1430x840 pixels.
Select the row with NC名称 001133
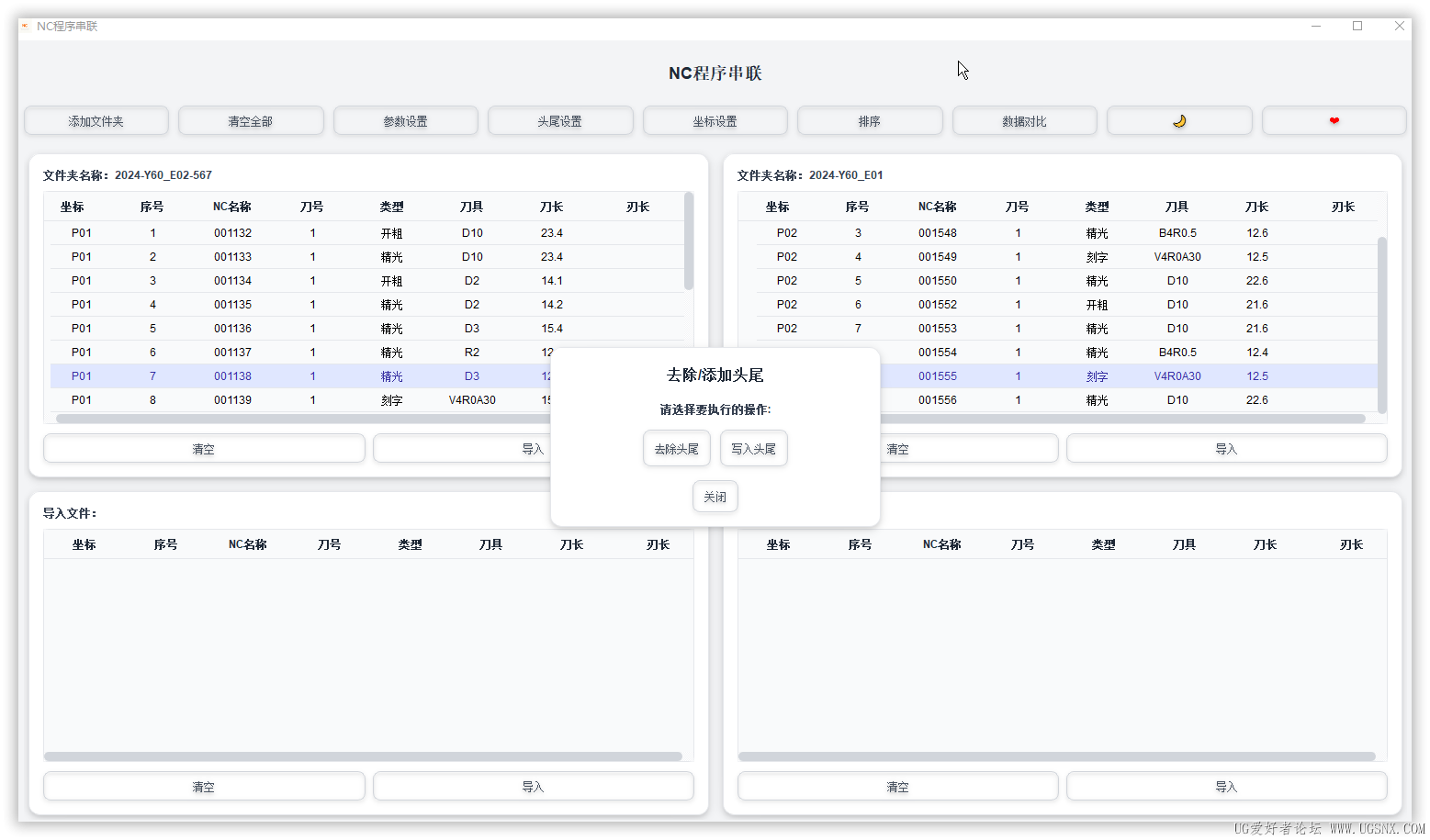367,257
